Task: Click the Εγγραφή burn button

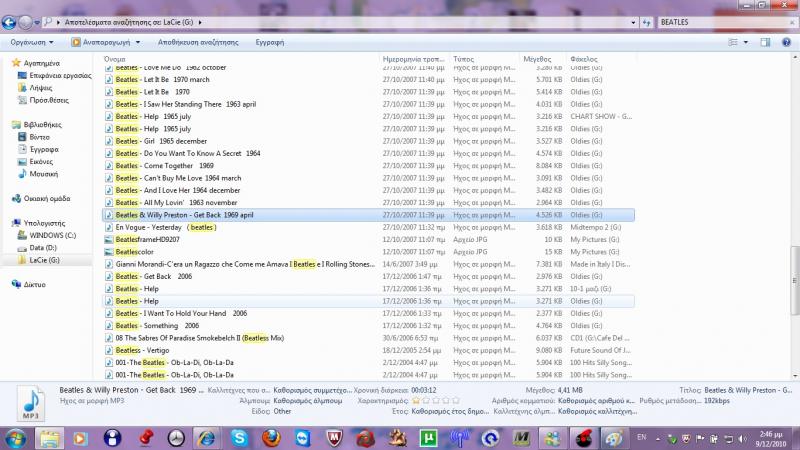Action: (270, 42)
